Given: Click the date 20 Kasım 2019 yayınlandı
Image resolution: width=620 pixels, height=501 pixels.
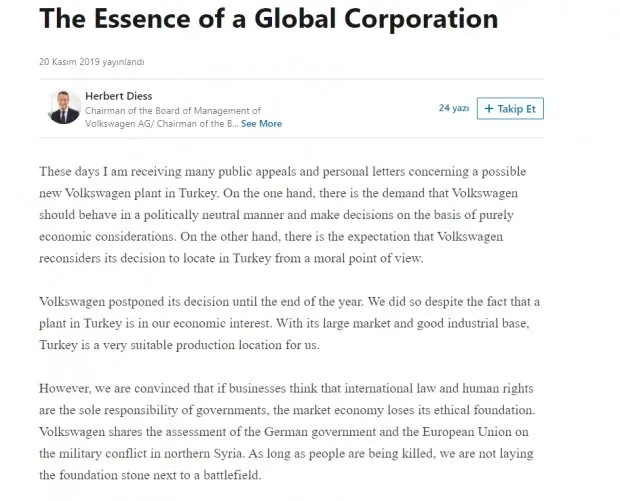Looking at the screenshot, I should 92,62.
